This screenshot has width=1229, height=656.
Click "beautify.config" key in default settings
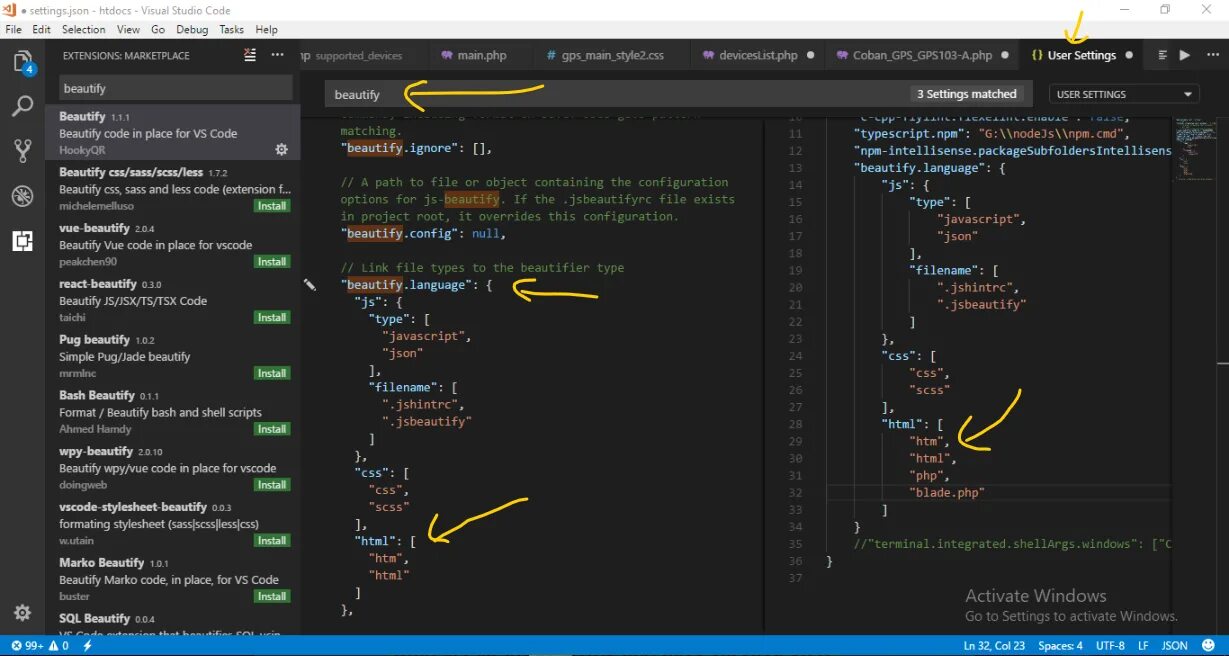(405, 233)
